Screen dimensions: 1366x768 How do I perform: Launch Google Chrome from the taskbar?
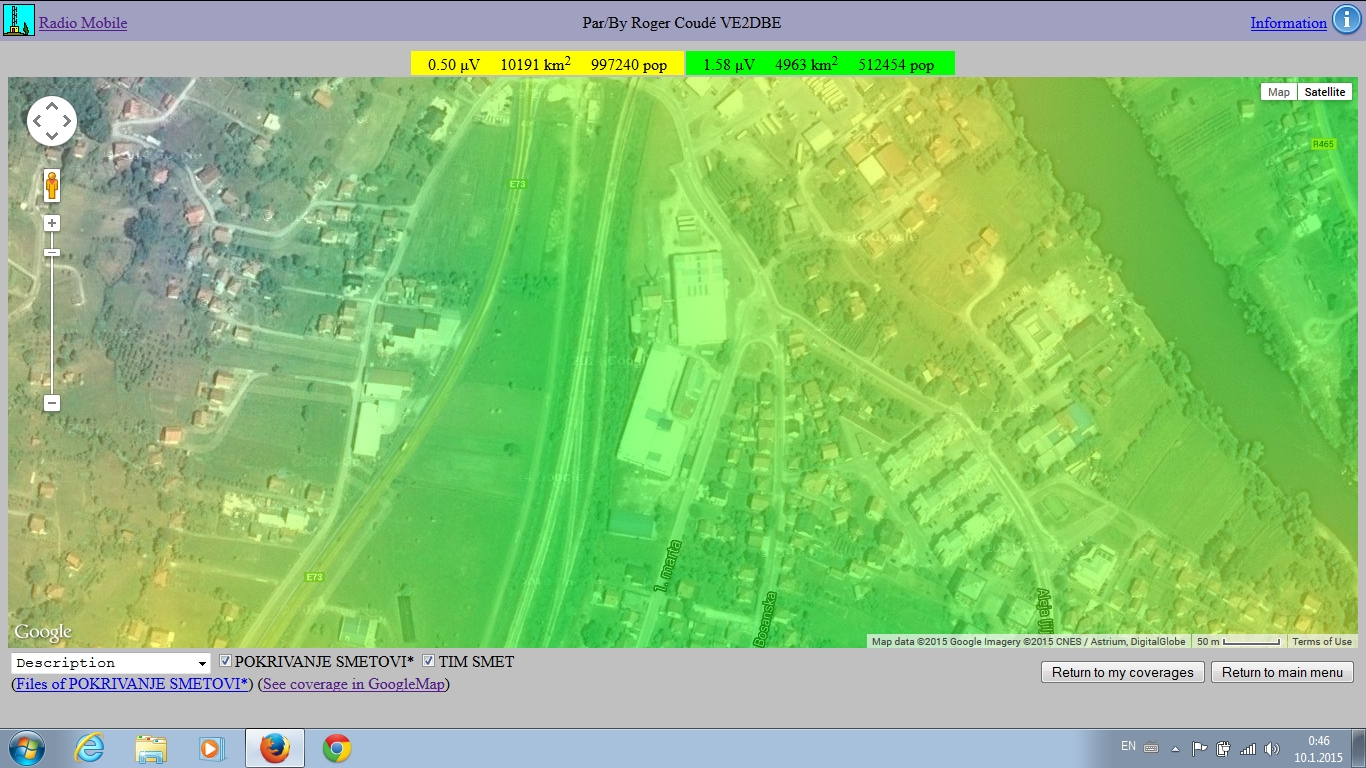(x=337, y=748)
